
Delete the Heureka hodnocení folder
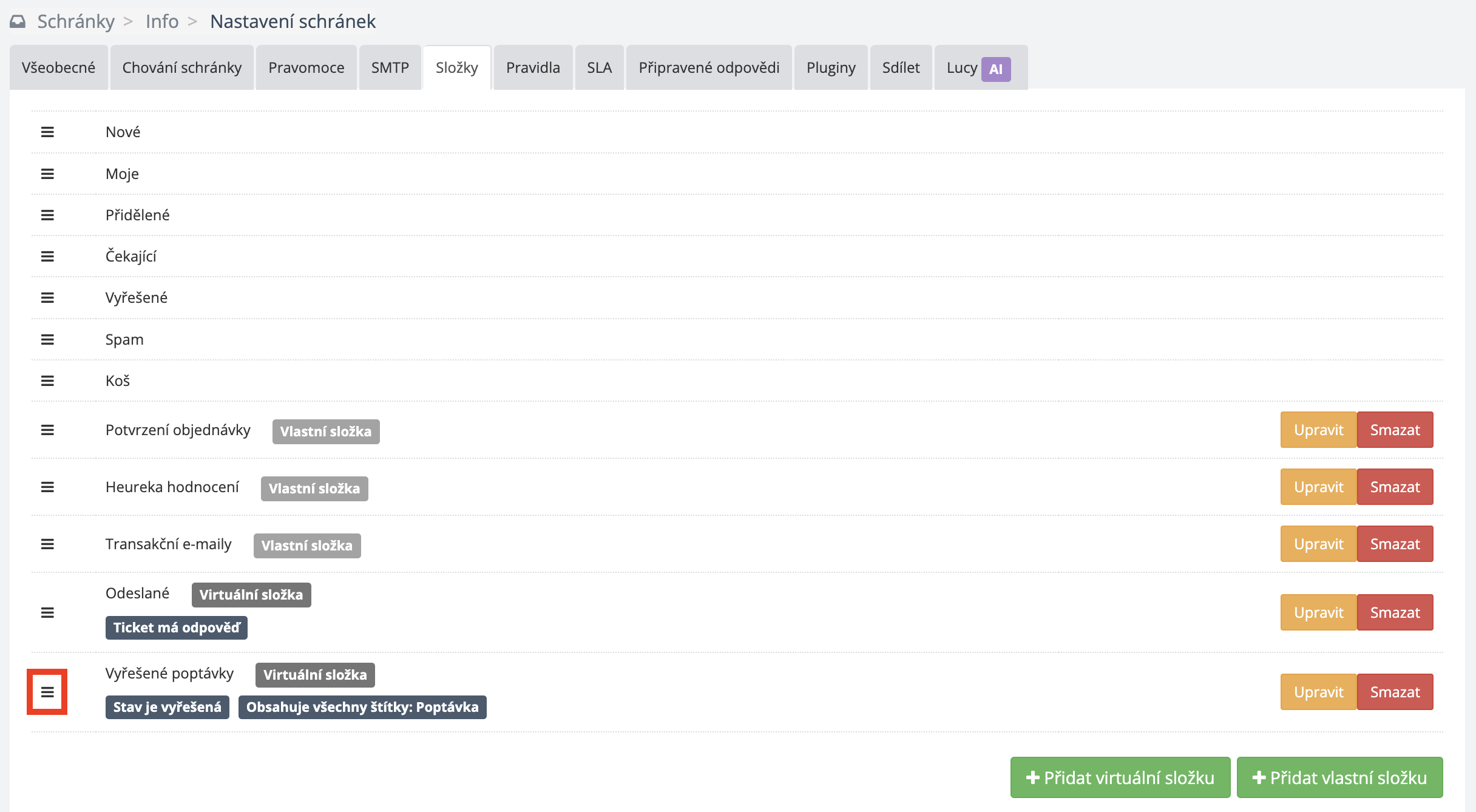click(1394, 487)
